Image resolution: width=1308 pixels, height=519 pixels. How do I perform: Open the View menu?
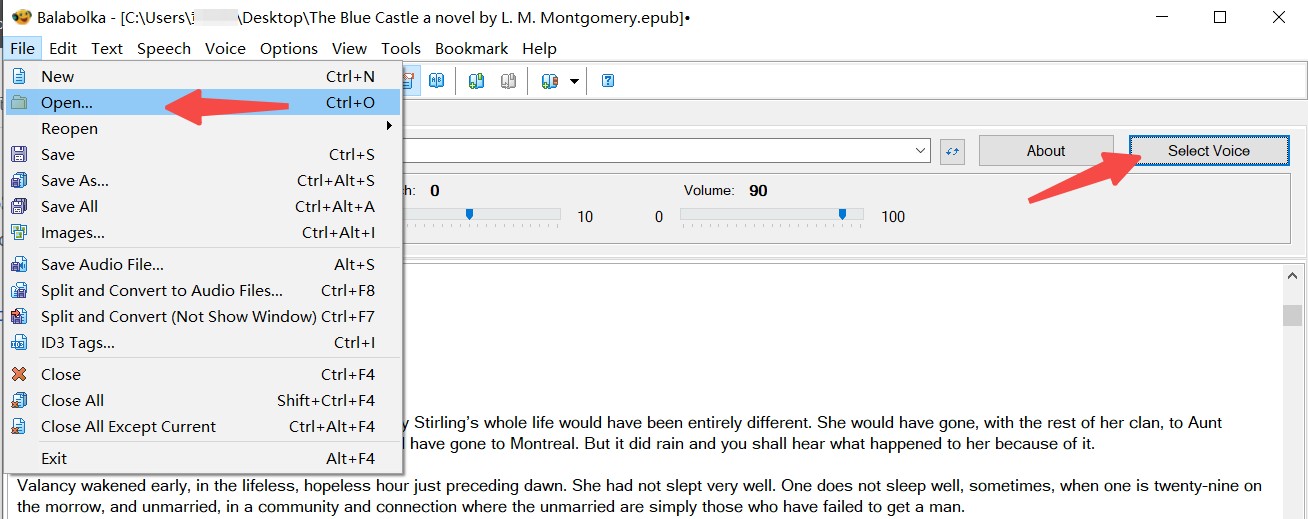[x=349, y=48]
